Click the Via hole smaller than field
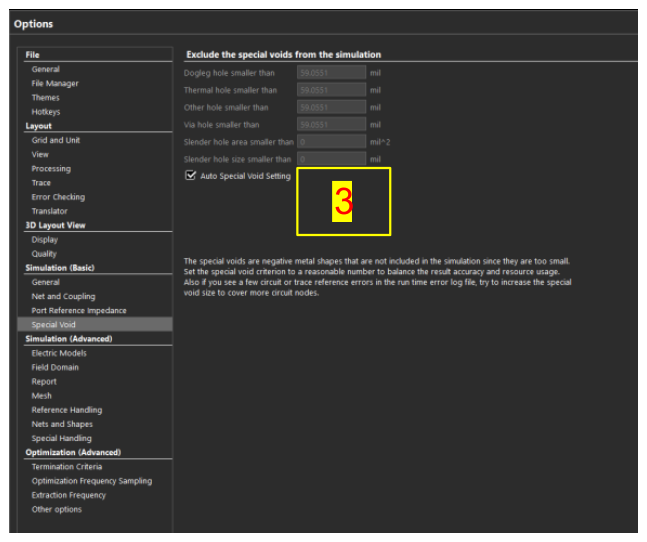The width and height of the screenshot is (647, 542). pos(331,125)
